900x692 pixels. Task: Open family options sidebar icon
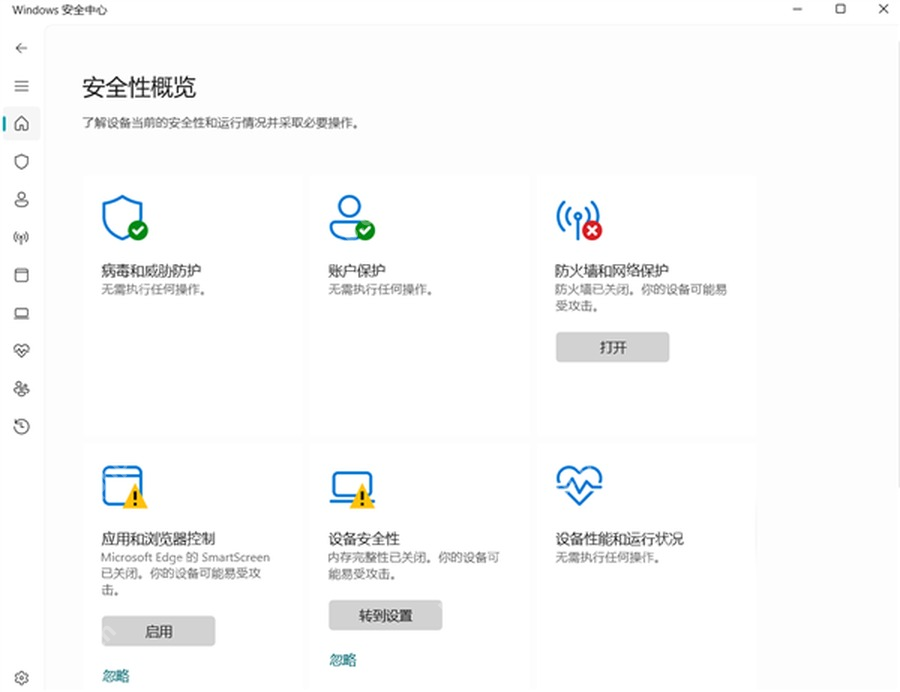pyautogui.click(x=21, y=388)
